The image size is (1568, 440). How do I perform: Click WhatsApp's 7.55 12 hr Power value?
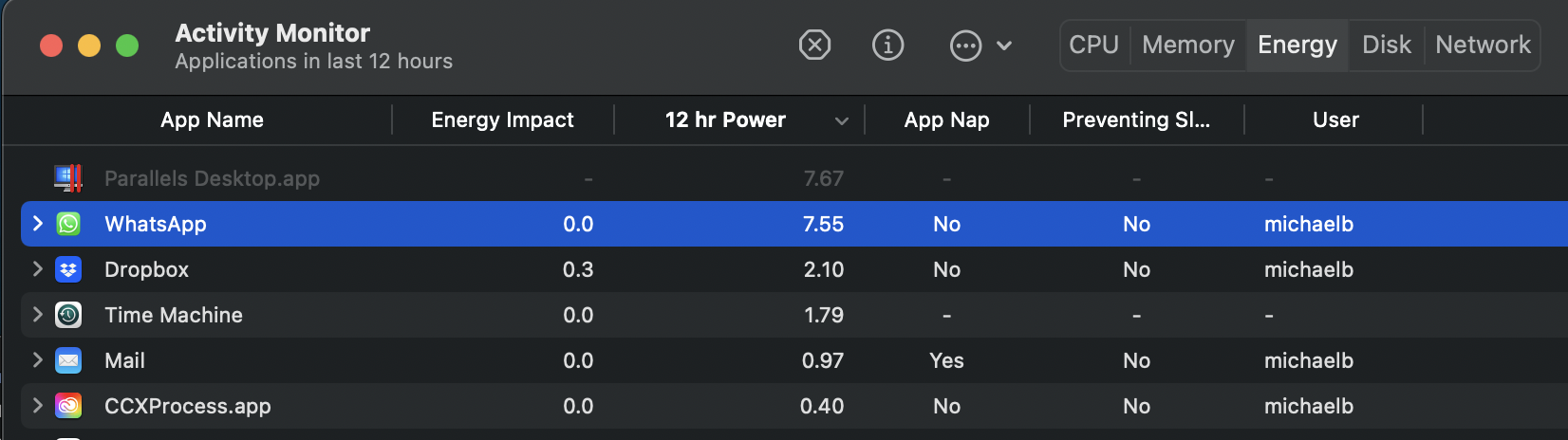point(823,224)
